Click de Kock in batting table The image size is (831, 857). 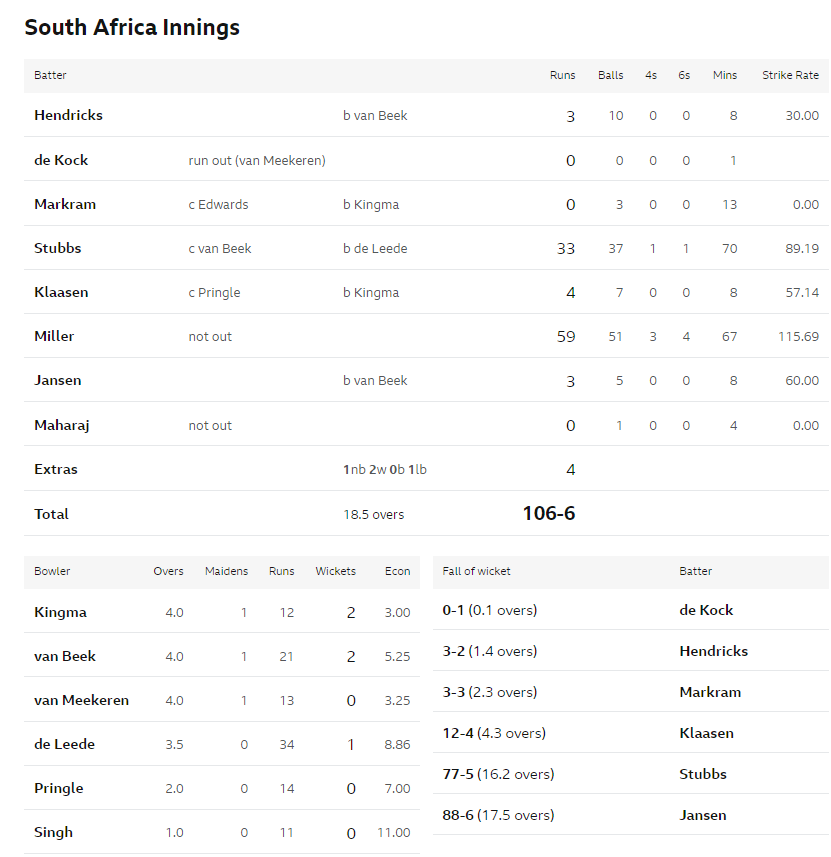point(61,160)
